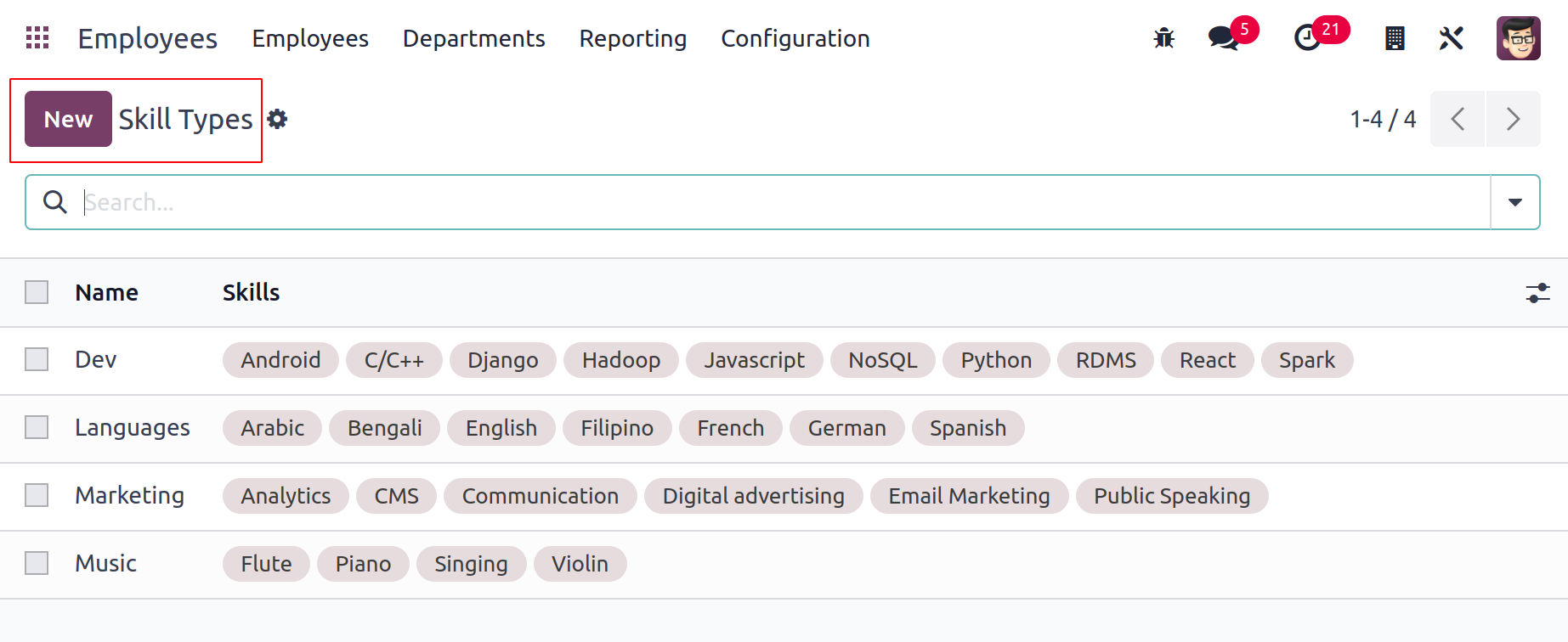Open the tools wrench icon

pos(1451,38)
